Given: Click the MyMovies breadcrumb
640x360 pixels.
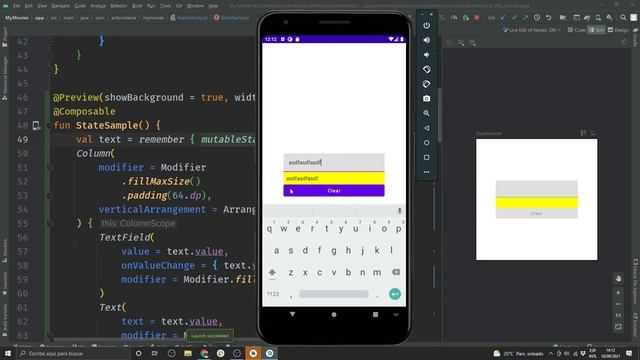Looking at the screenshot, I should pyautogui.click(x=17, y=18).
